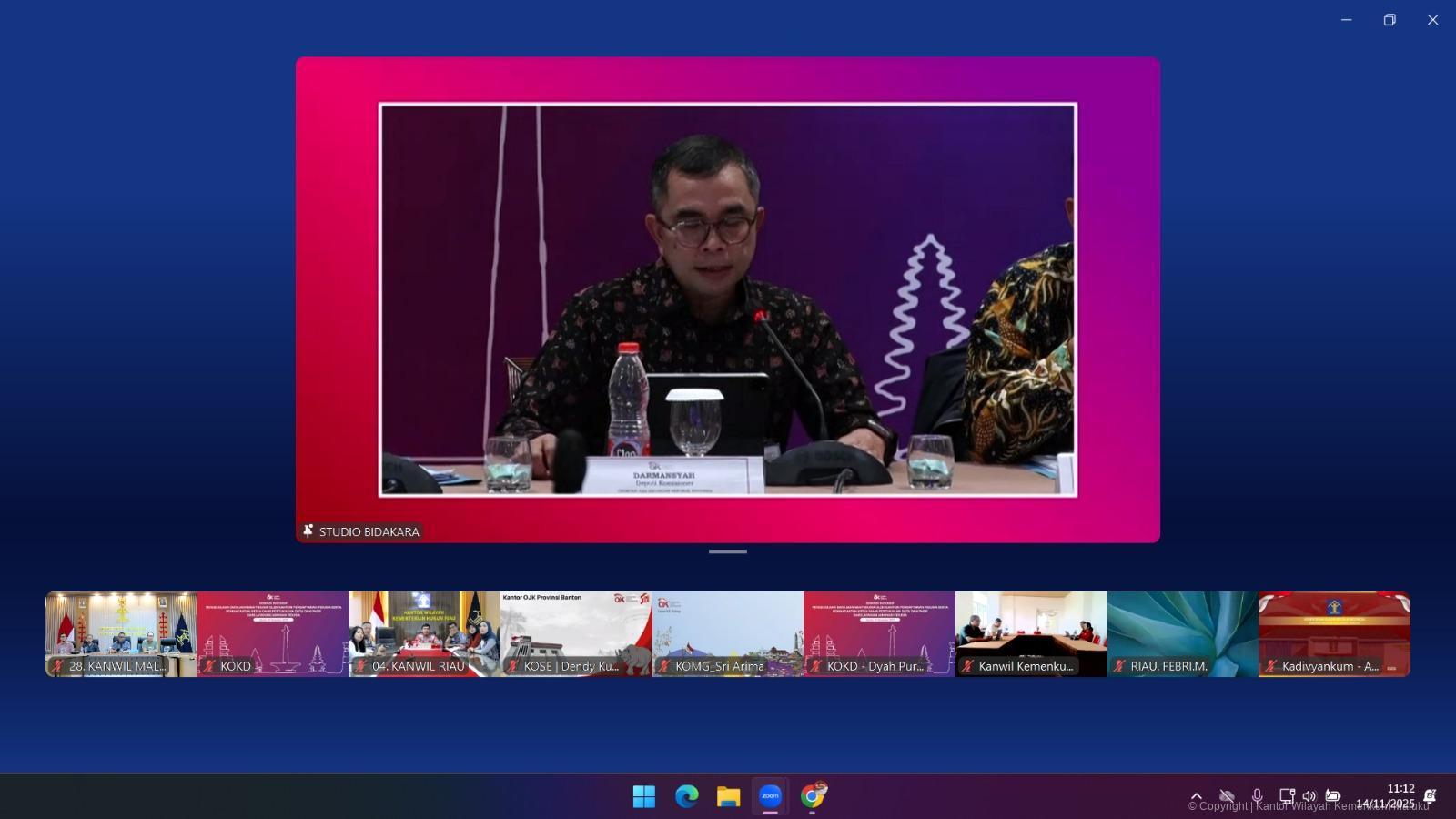The image size is (1456, 819).
Task: Select the 04. KANWIL RIAU participant thumbnail
Action: click(424, 634)
